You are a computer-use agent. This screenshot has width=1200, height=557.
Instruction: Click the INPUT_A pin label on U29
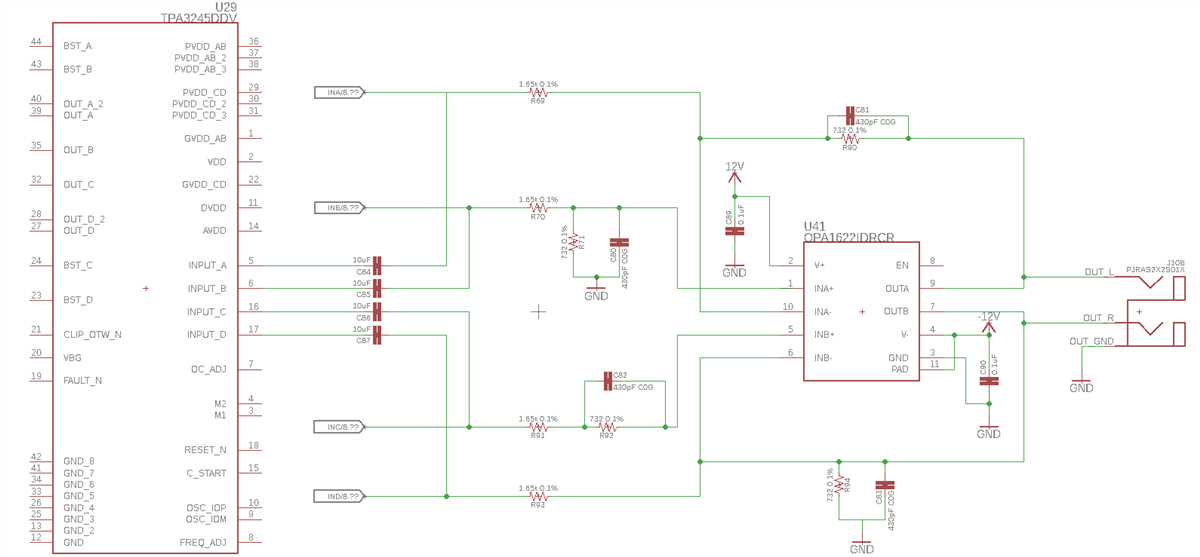[x=207, y=266]
